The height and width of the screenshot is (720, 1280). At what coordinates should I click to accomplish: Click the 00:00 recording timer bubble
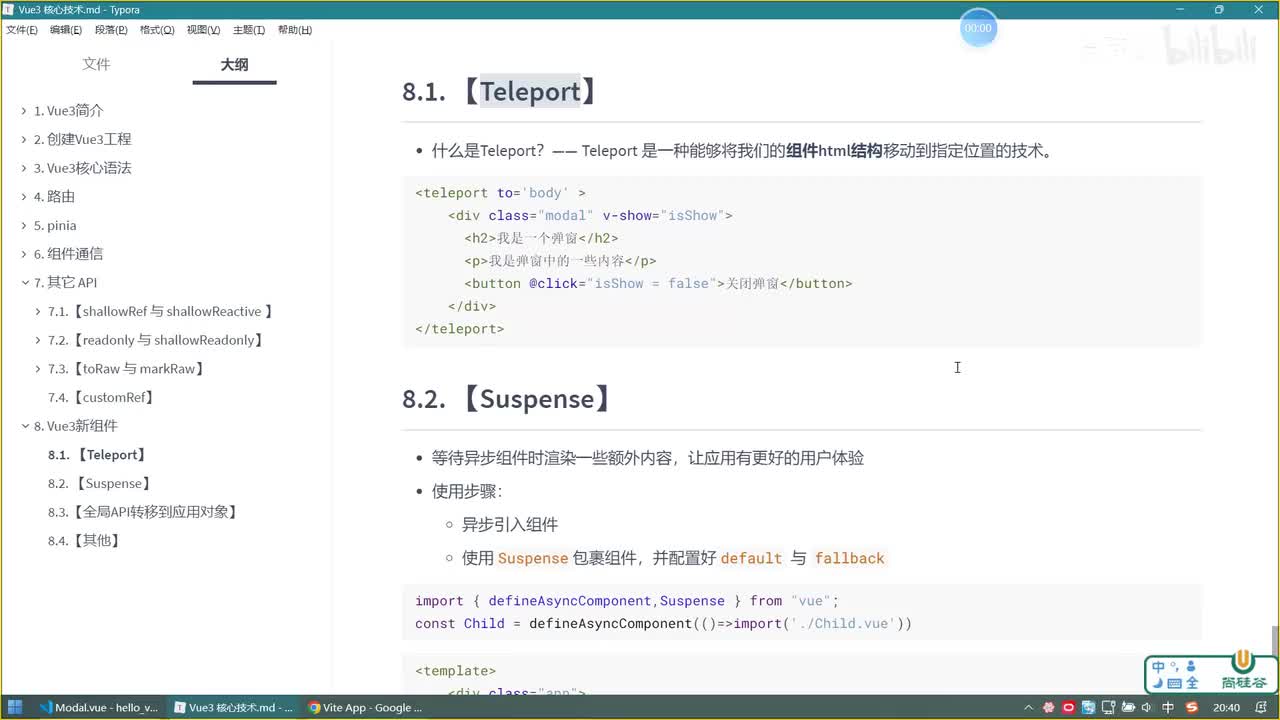[x=978, y=28]
